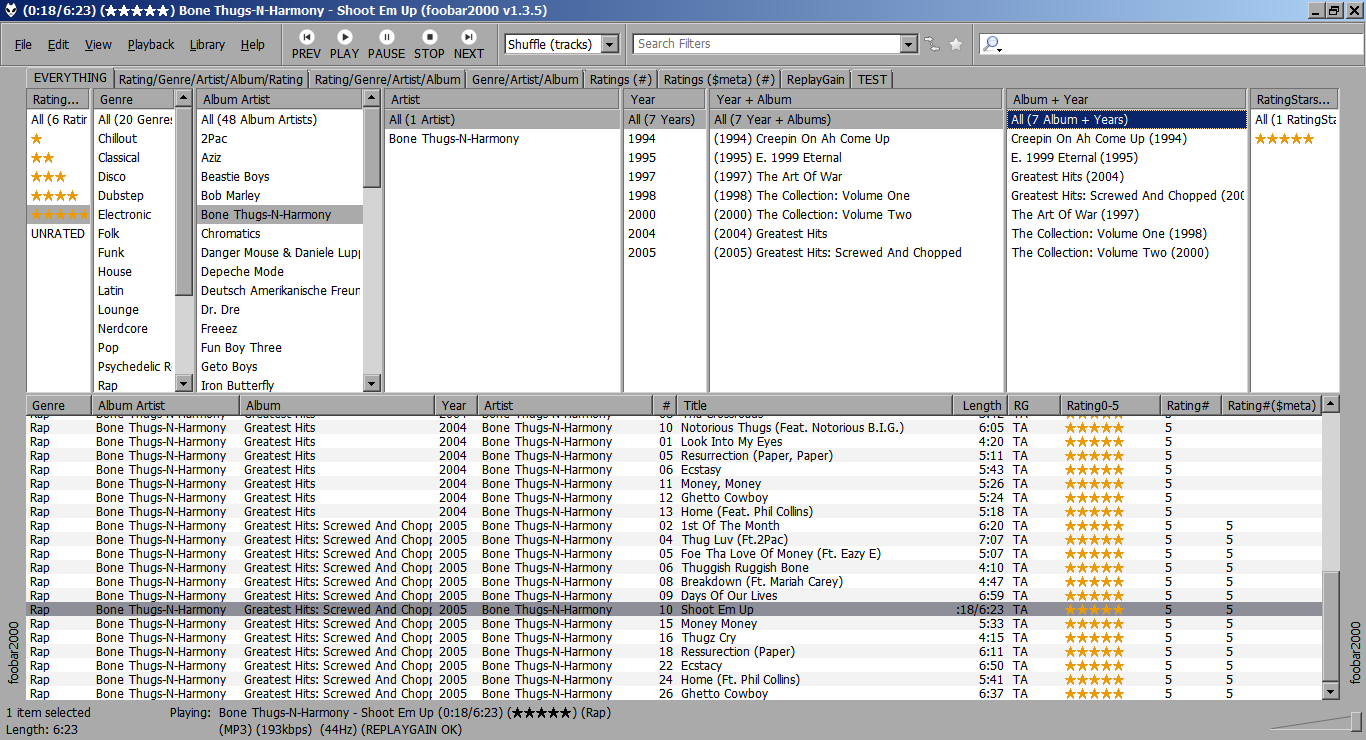The height and width of the screenshot is (740, 1366).
Task: Click the star rating of Thugz Cry
Action: pyautogui.click(x=1094, y=638)
